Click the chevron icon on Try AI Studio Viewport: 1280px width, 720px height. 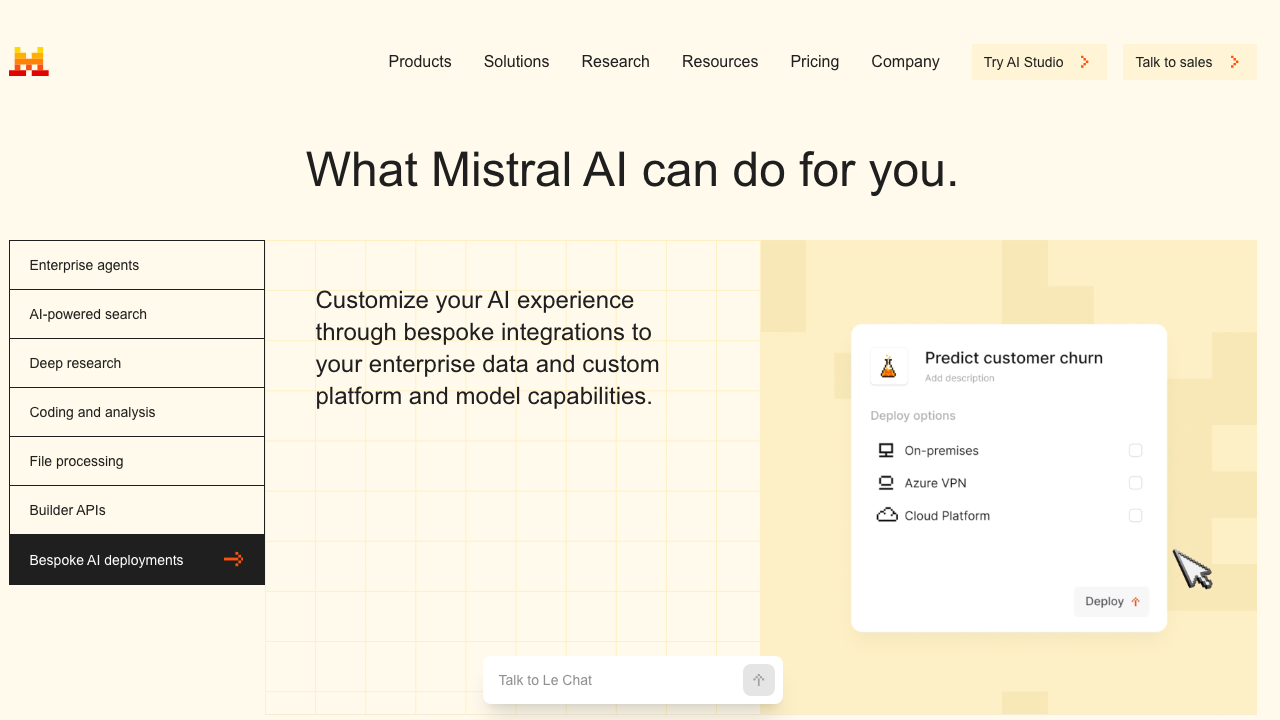coord(1085,61)
